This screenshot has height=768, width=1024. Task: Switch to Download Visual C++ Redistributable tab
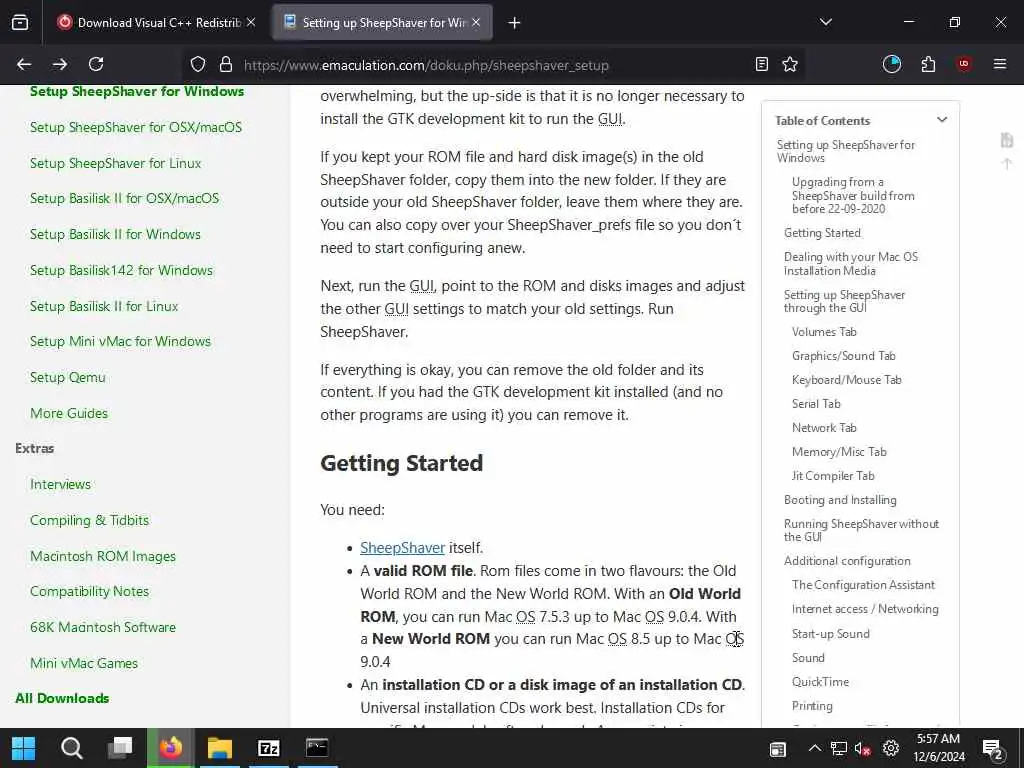coord(157,23)
